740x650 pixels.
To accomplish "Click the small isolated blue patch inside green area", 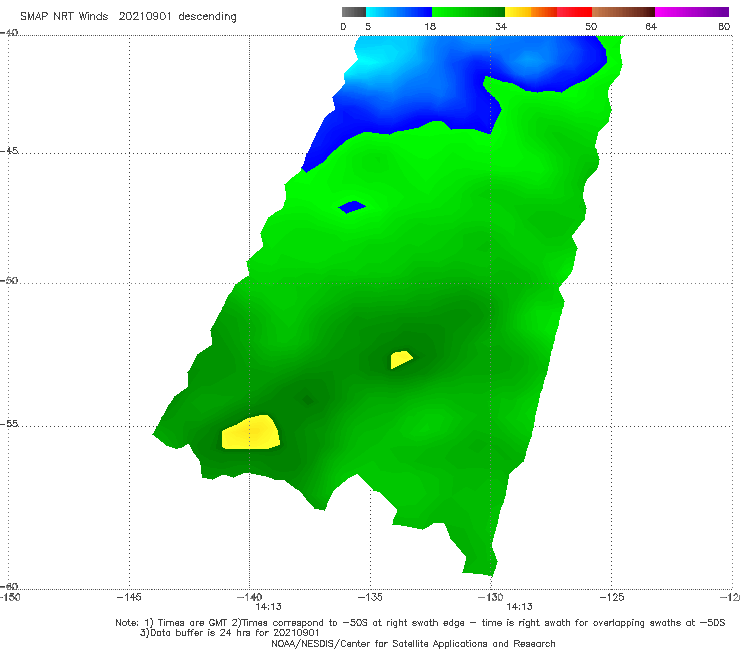I will click(x=352, y=207).
